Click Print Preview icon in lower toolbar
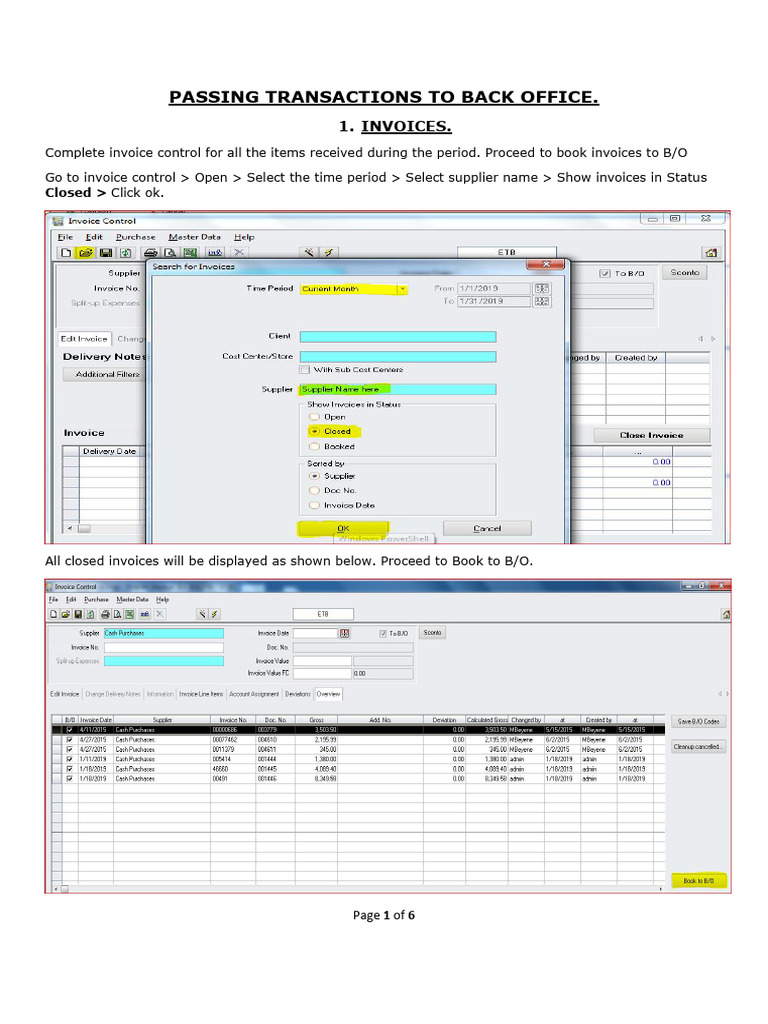The width and height of the screenshot is (768, 1024). tap(118, 614)
